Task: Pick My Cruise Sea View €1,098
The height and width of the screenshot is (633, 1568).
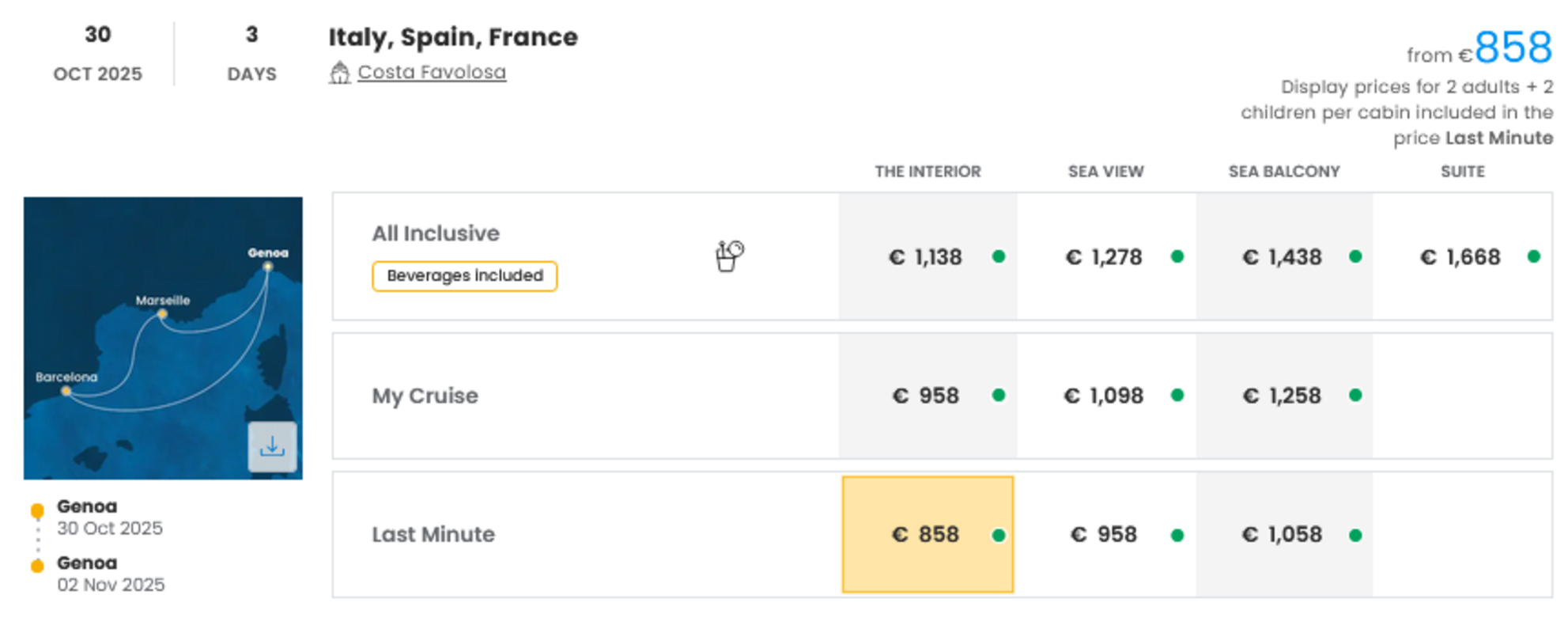Action: point(1105,396)
